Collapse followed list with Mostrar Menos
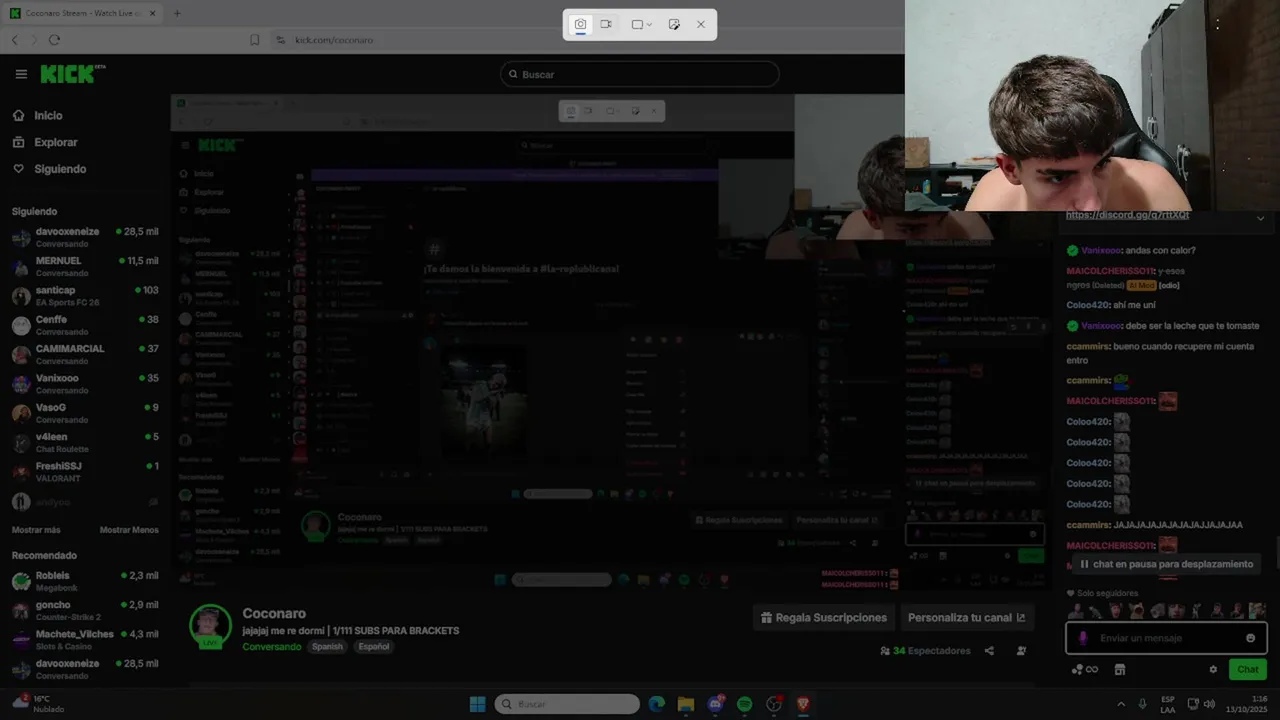Viewport: 1280px width, 720px height. pyautogui.click(x=129, y=530)
